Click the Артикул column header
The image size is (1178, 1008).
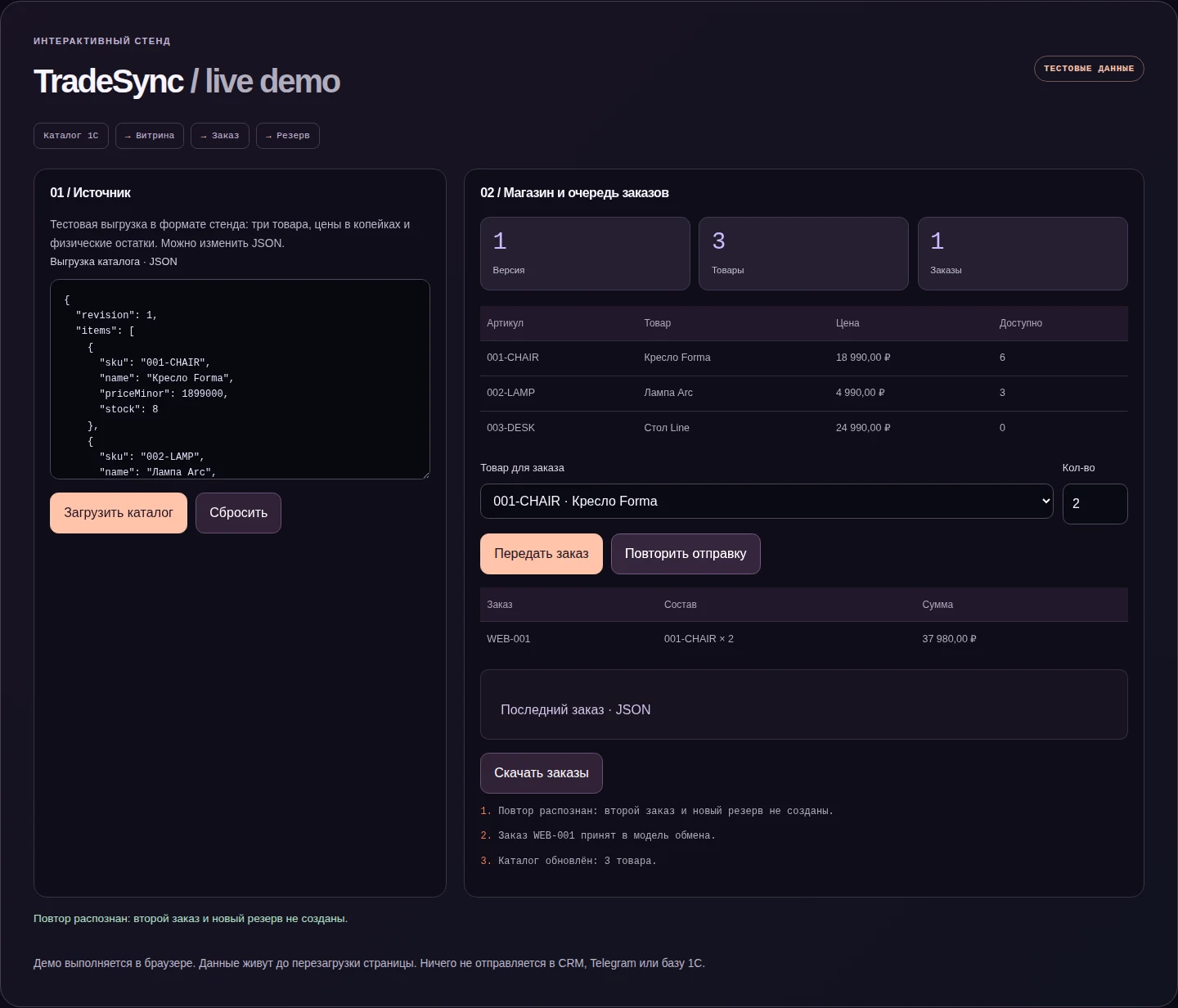click(505, 323)
